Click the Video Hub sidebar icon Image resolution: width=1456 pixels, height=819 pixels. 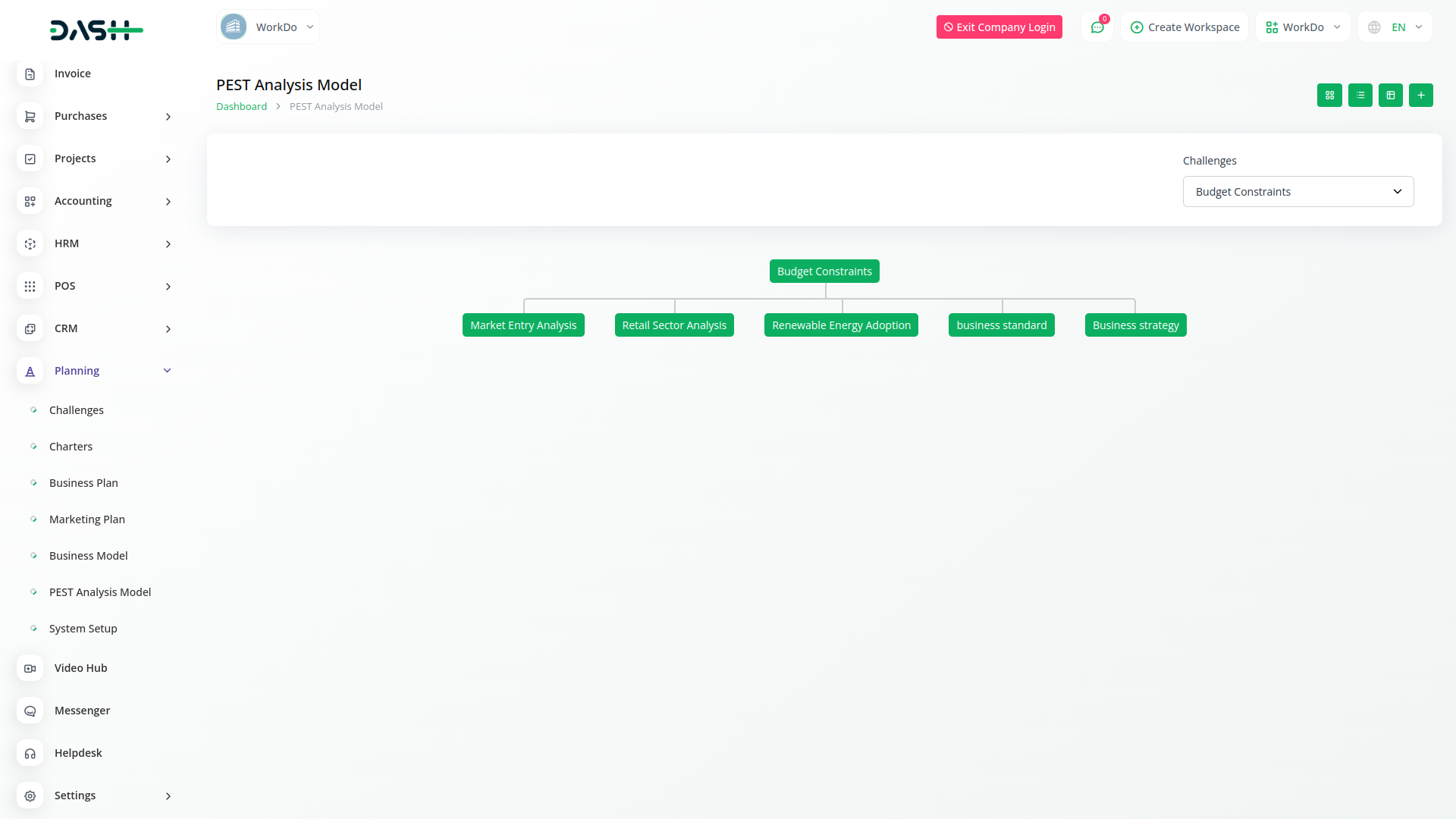point(30,669)
